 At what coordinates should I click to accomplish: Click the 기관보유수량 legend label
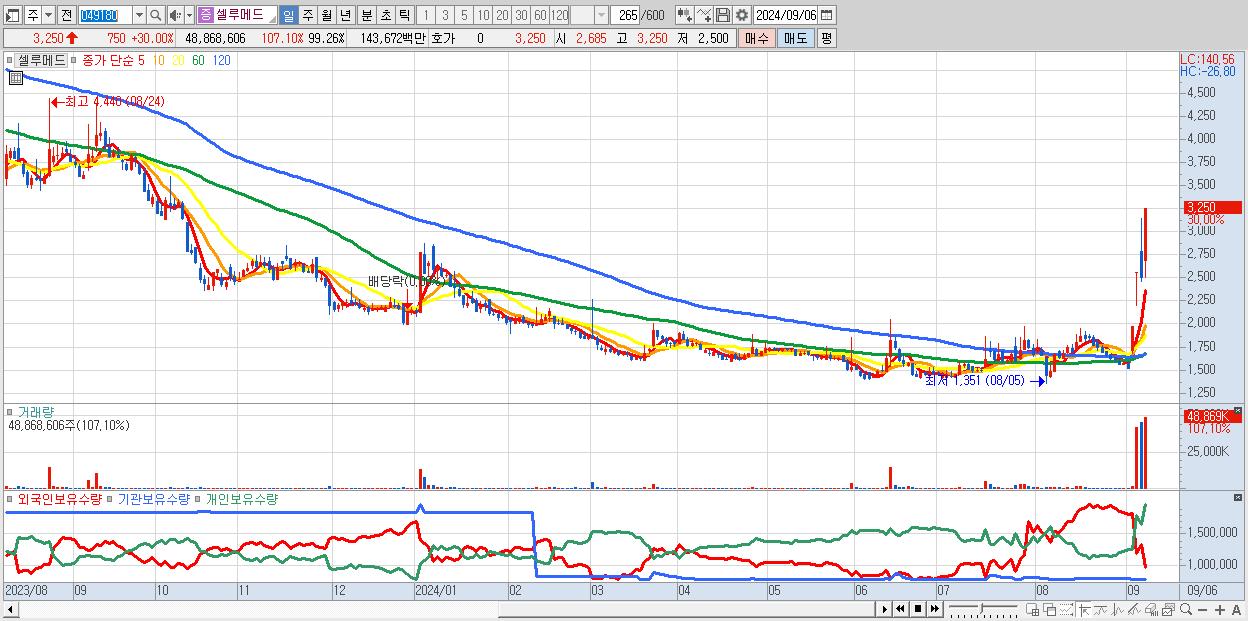(154, 498)
